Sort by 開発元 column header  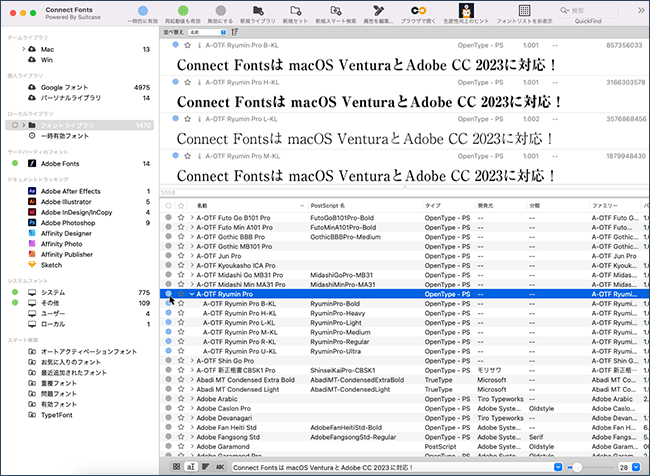[x=501, y=206]
